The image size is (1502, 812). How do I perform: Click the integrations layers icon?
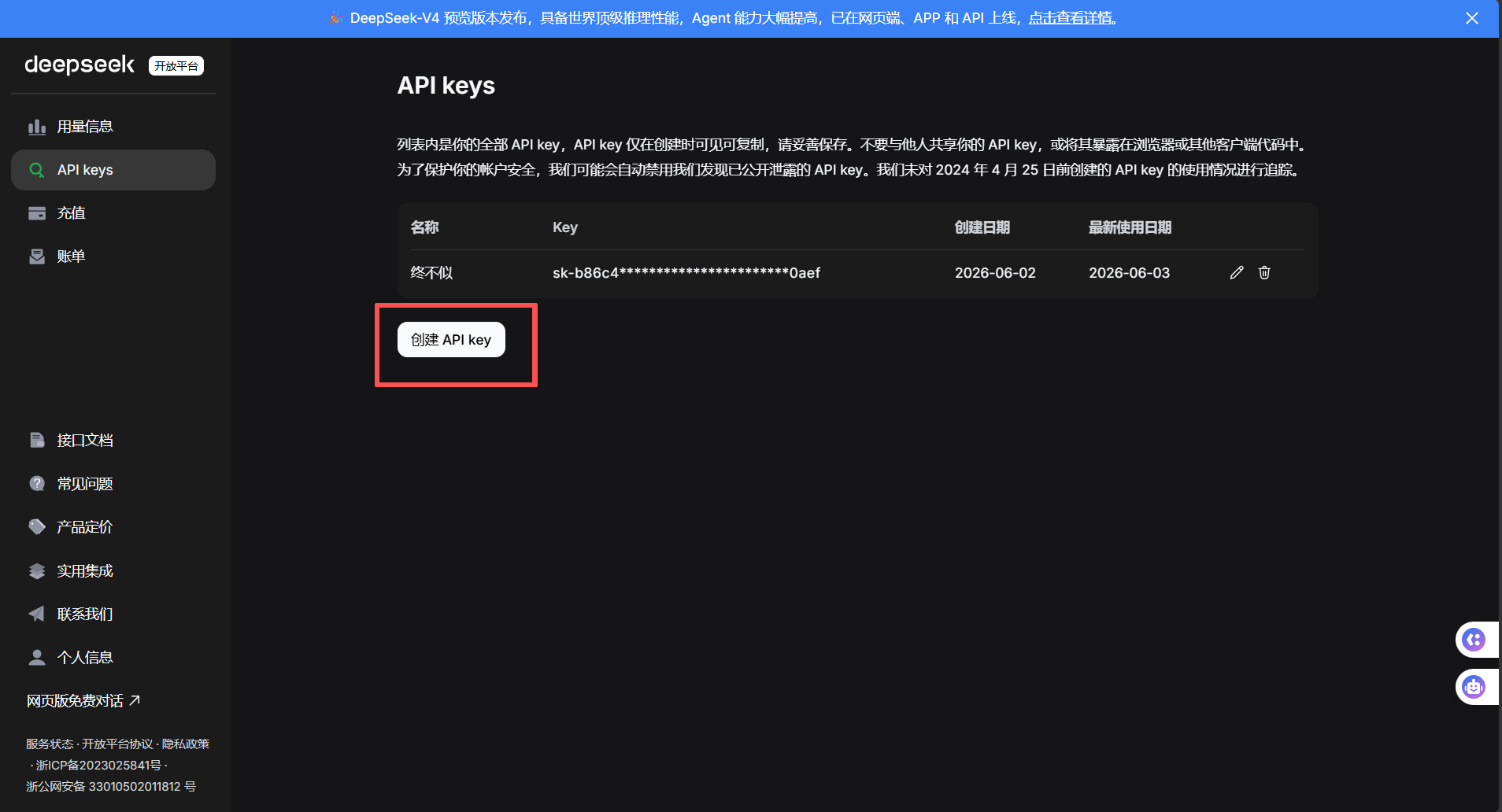point(37,570)
